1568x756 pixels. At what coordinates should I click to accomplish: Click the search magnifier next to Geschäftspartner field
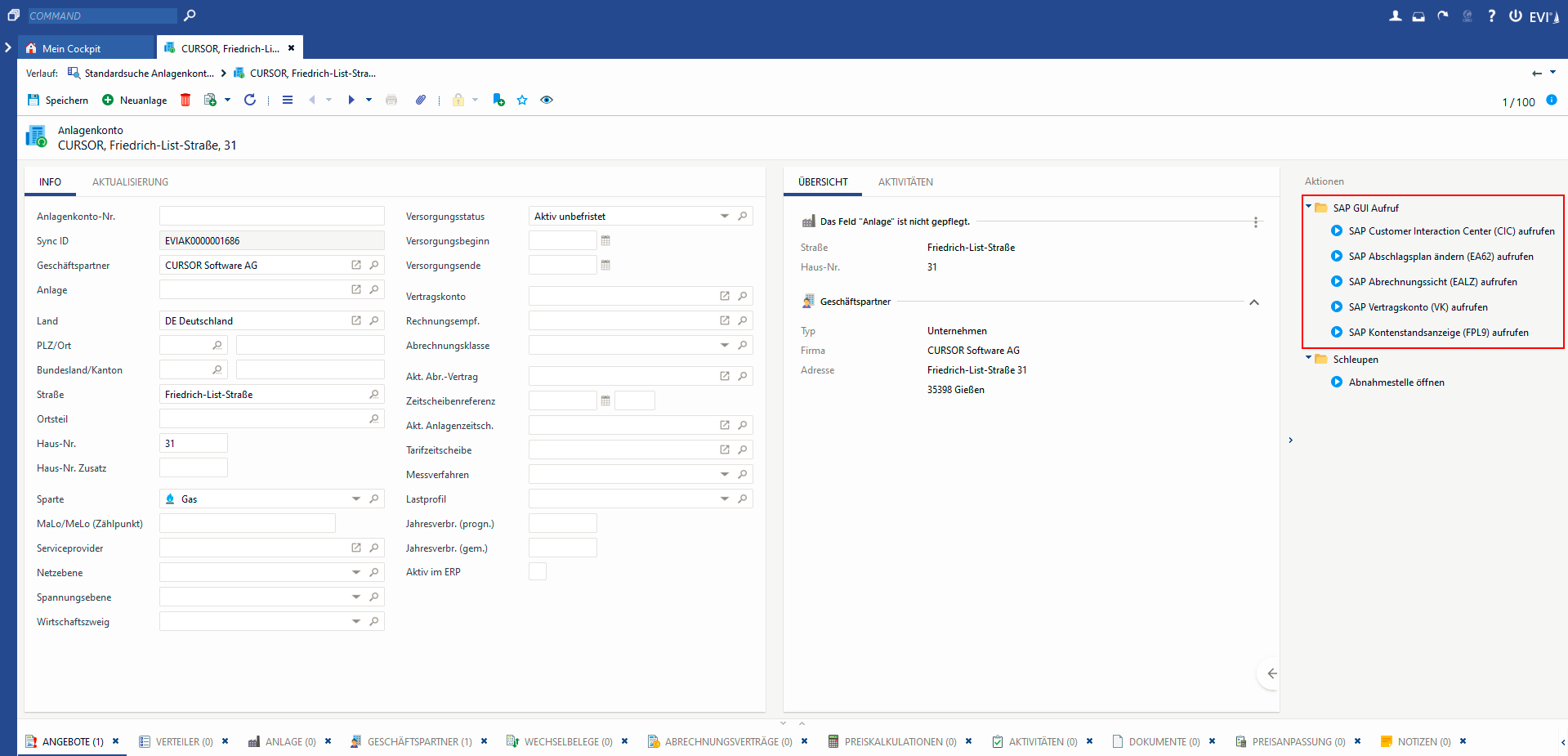click(x=374, y=265)
